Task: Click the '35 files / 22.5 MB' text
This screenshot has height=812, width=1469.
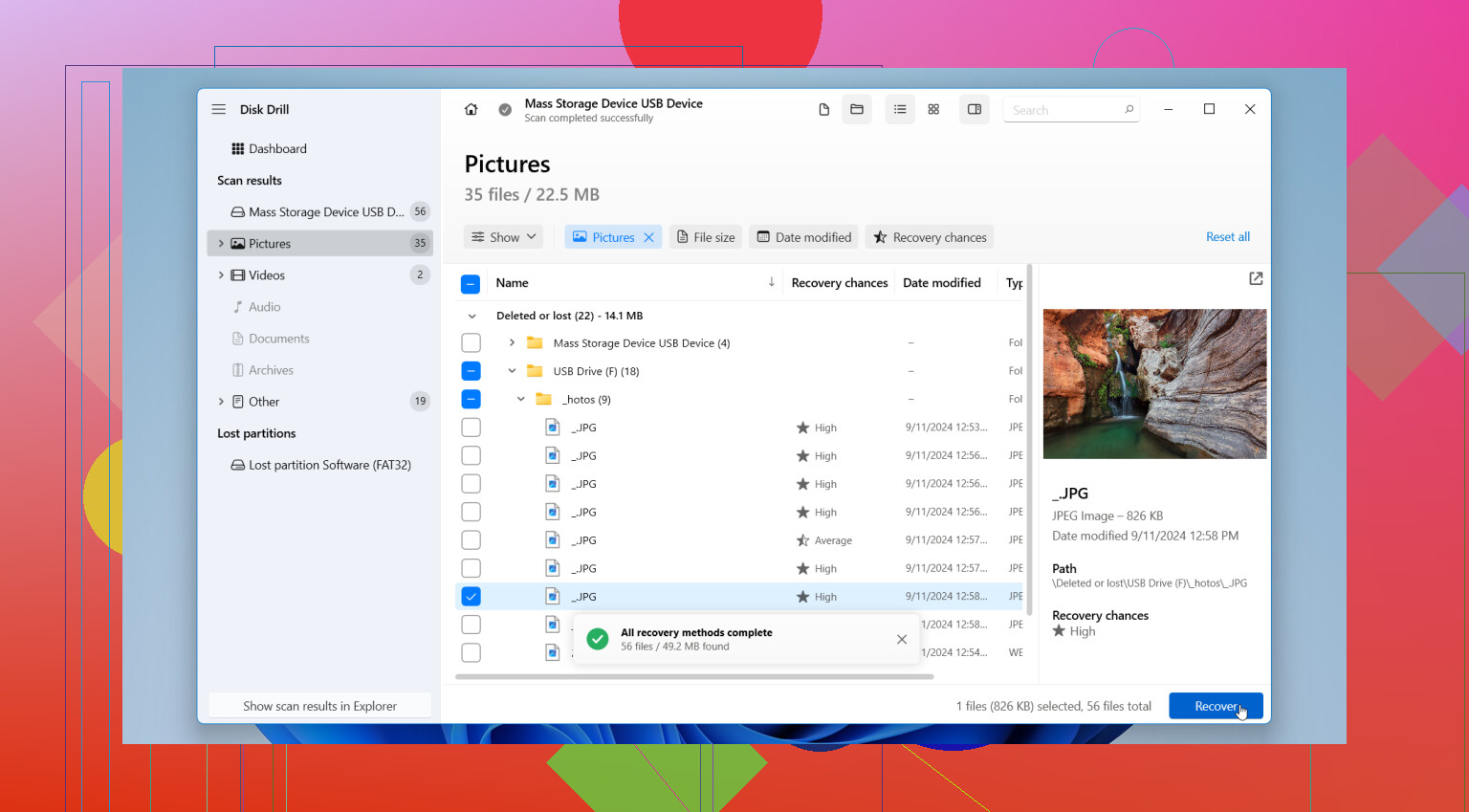Action: click(x=532, y=194)
